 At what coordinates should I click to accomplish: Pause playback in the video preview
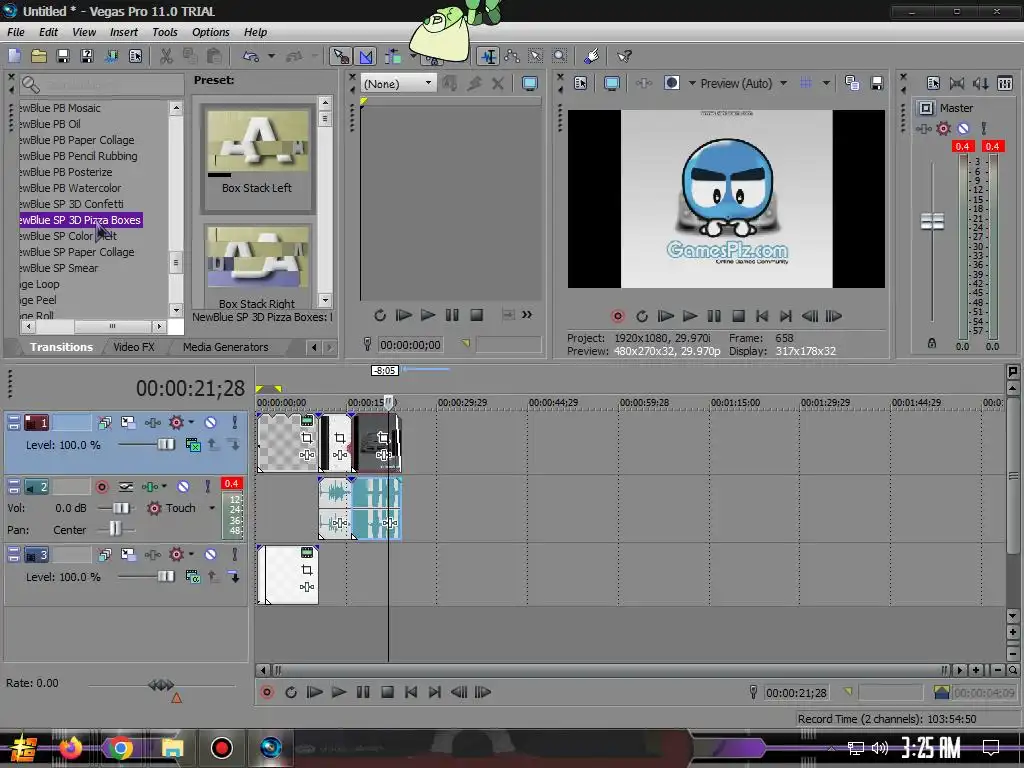click(x=714, y=316)
